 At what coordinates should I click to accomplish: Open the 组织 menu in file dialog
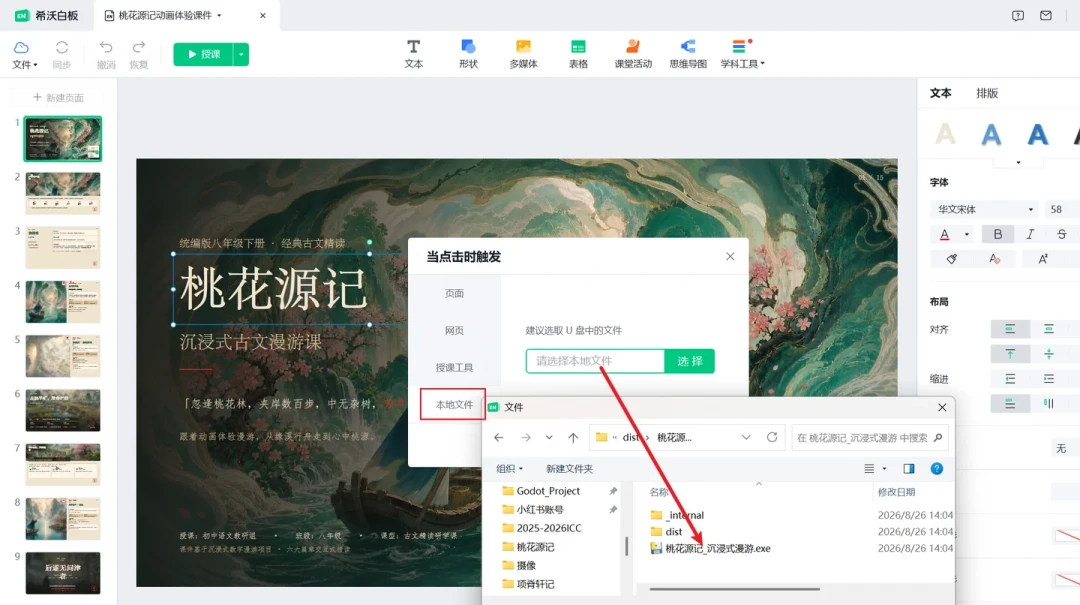coord(510,469)
